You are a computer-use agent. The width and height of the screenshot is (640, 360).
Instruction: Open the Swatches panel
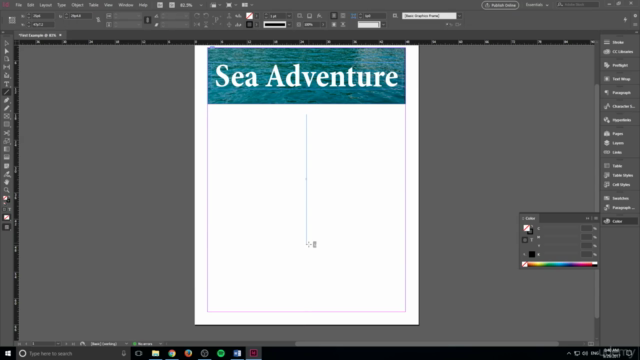619,198
